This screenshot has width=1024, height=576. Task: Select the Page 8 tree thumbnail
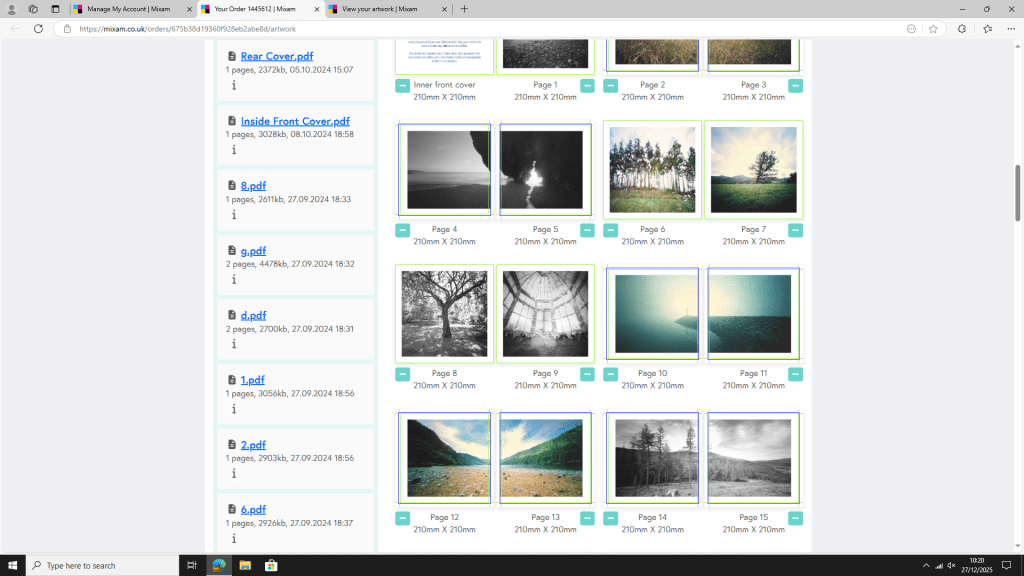pos(444,314)
